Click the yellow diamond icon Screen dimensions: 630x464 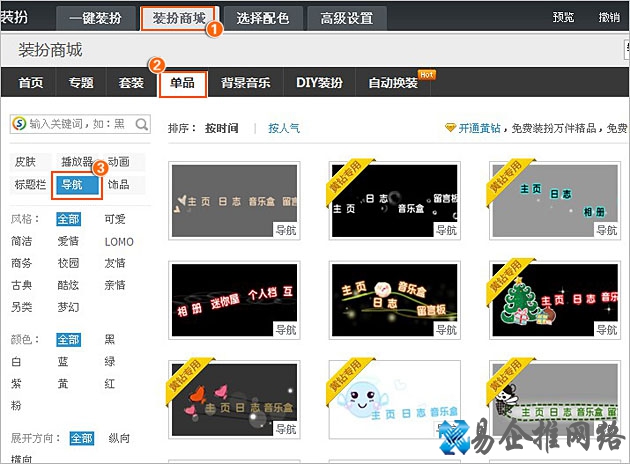click(x=450, y=128)
